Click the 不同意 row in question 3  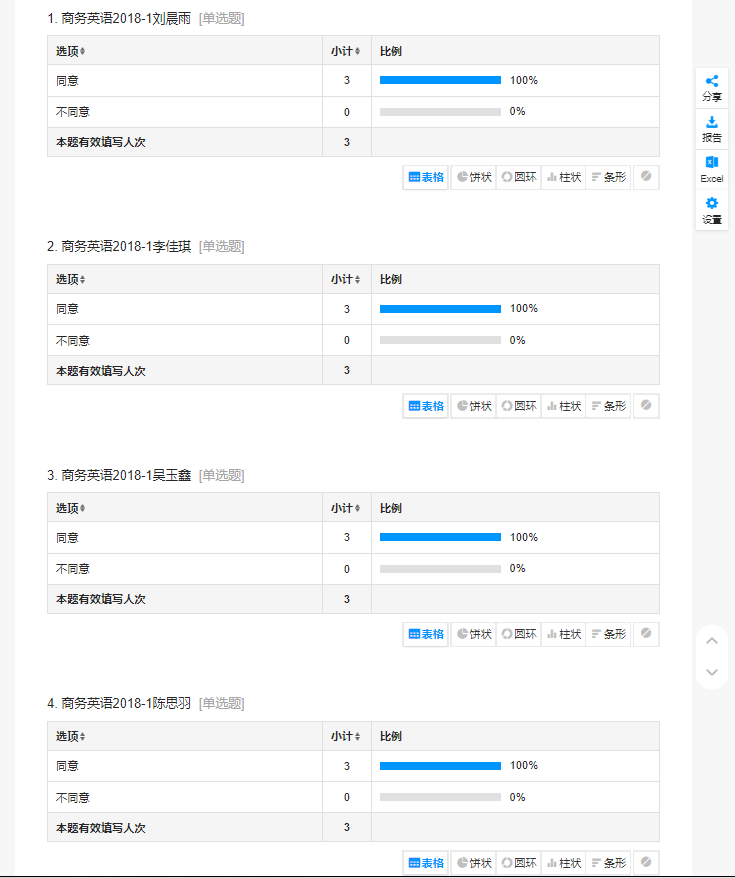point(73,569)
